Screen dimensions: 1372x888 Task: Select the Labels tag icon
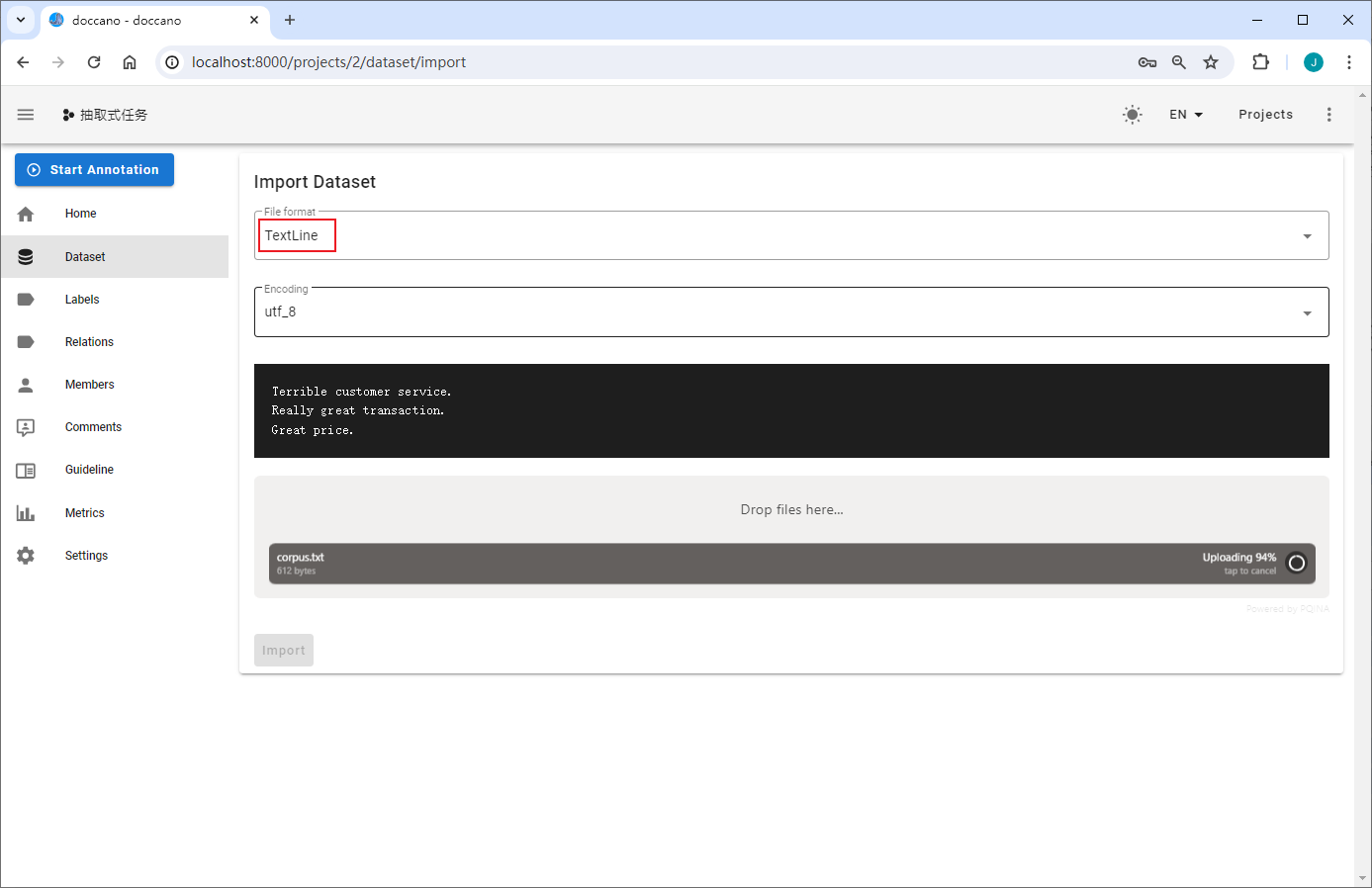click(x=25, y=299)
